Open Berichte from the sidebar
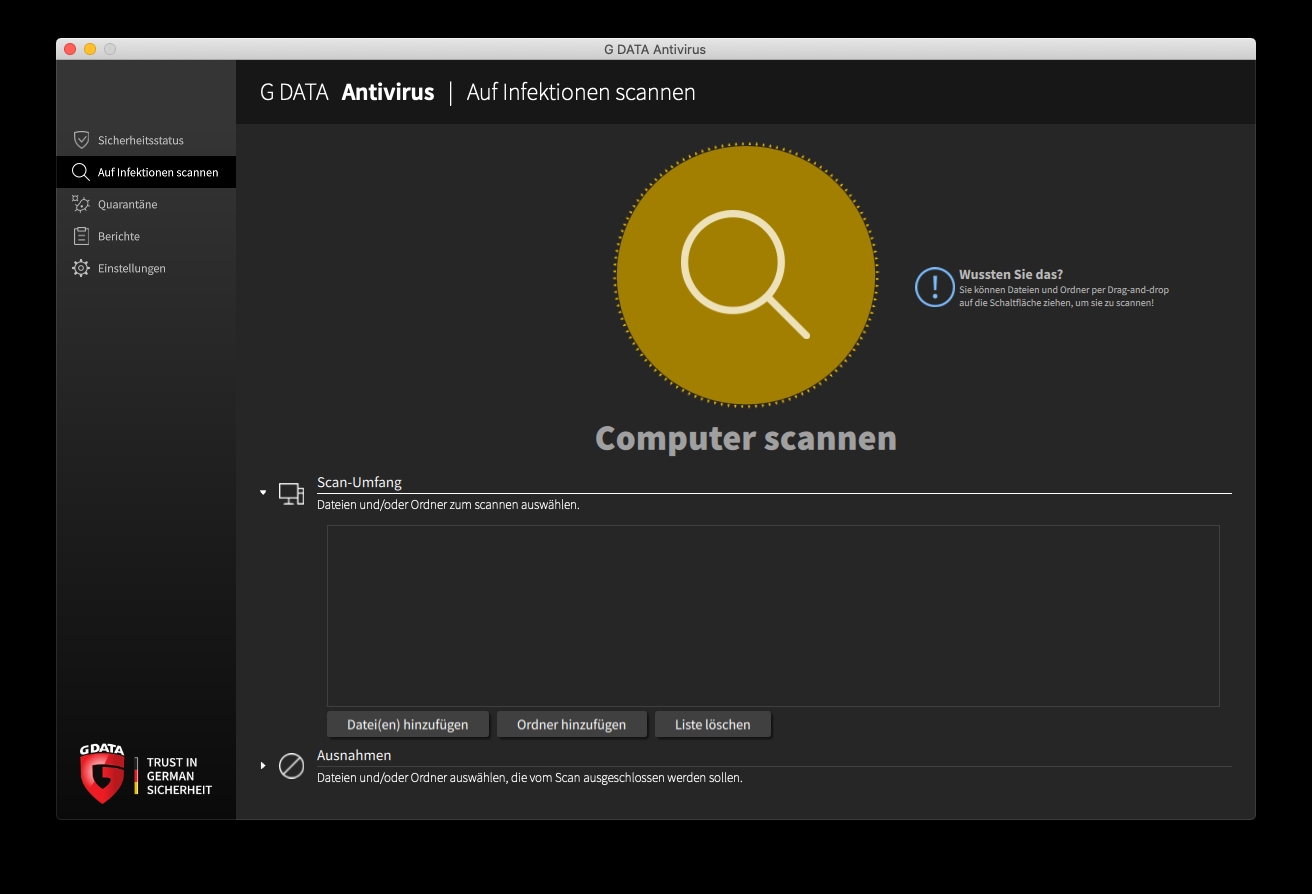 tap(146, 236)
